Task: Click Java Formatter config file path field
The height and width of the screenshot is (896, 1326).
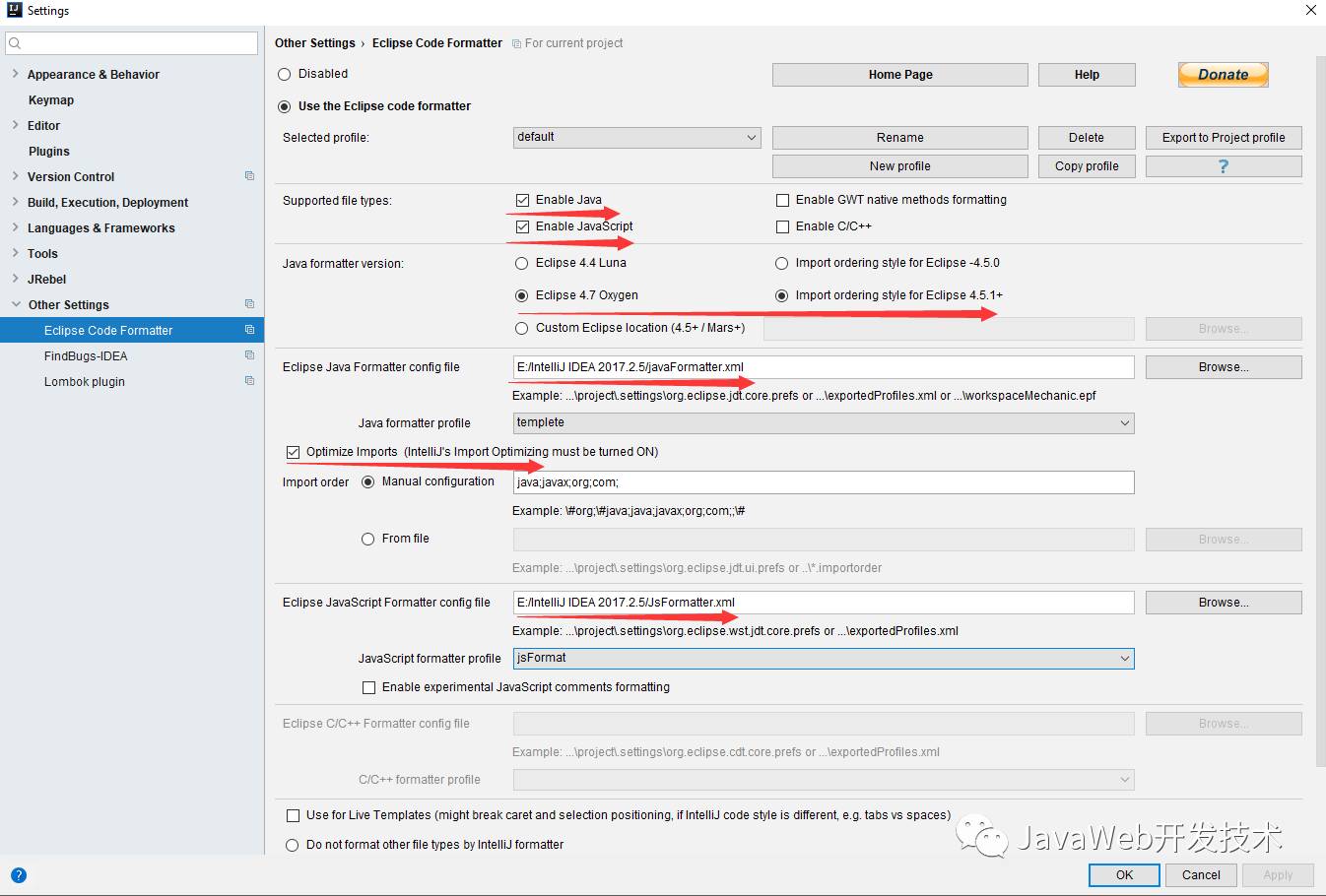Action: pos(824,367)
